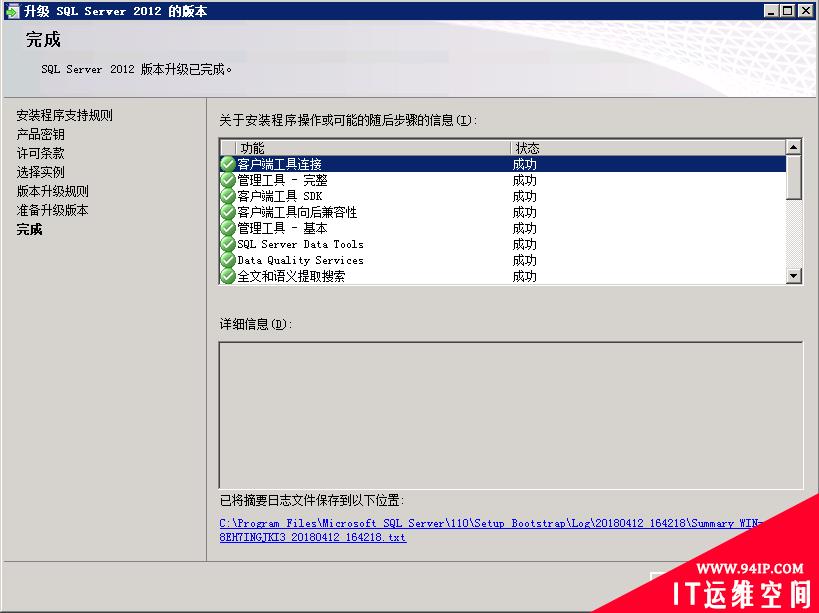Click the green check icon for 管理工具 - 基本
This screenshot has height=613, width=819.
tap(228, 228)
